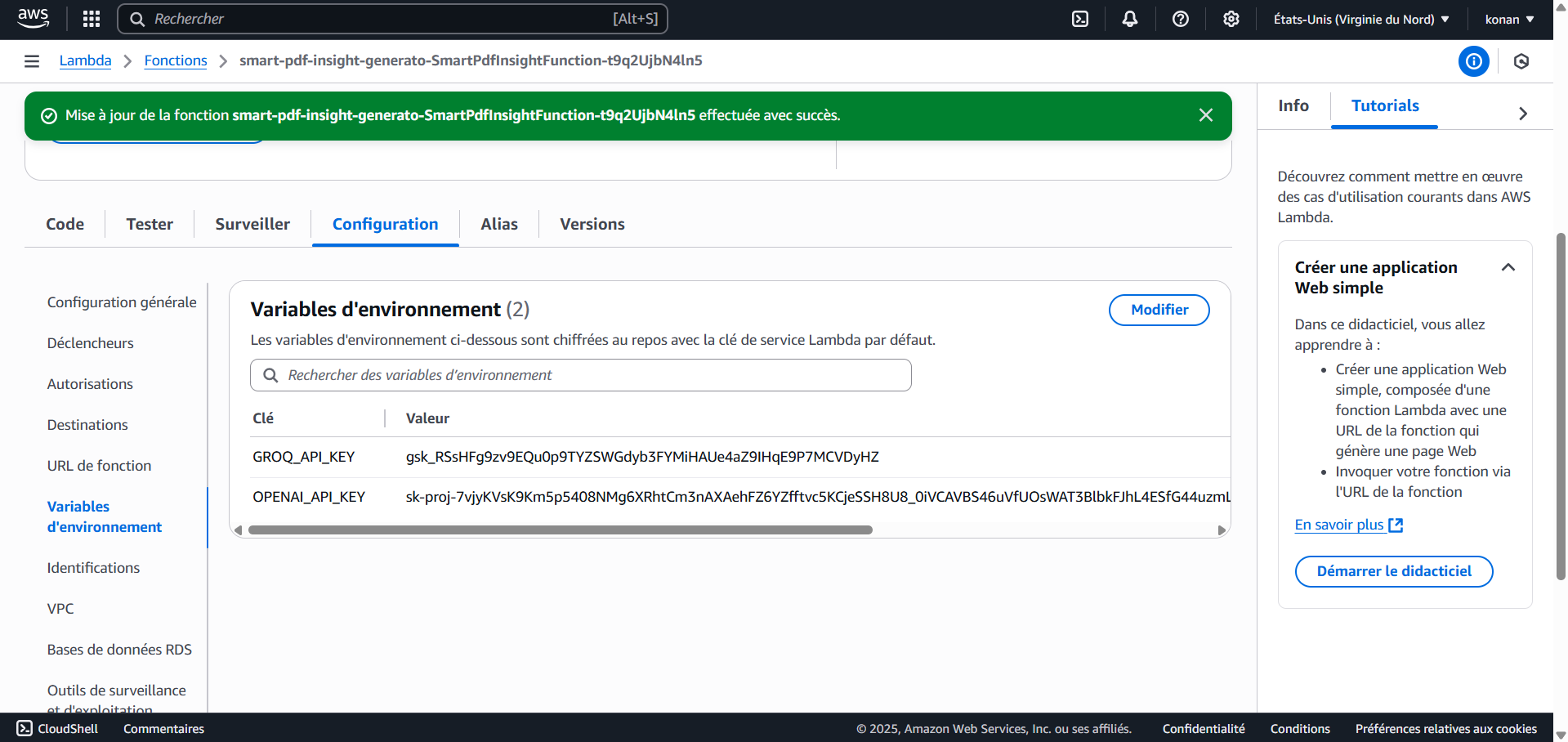The height and width of the screenshot is (742, 1568).
Task: Click the GROQ_API_KEY key cell
Action: click(x=303, y=457)
